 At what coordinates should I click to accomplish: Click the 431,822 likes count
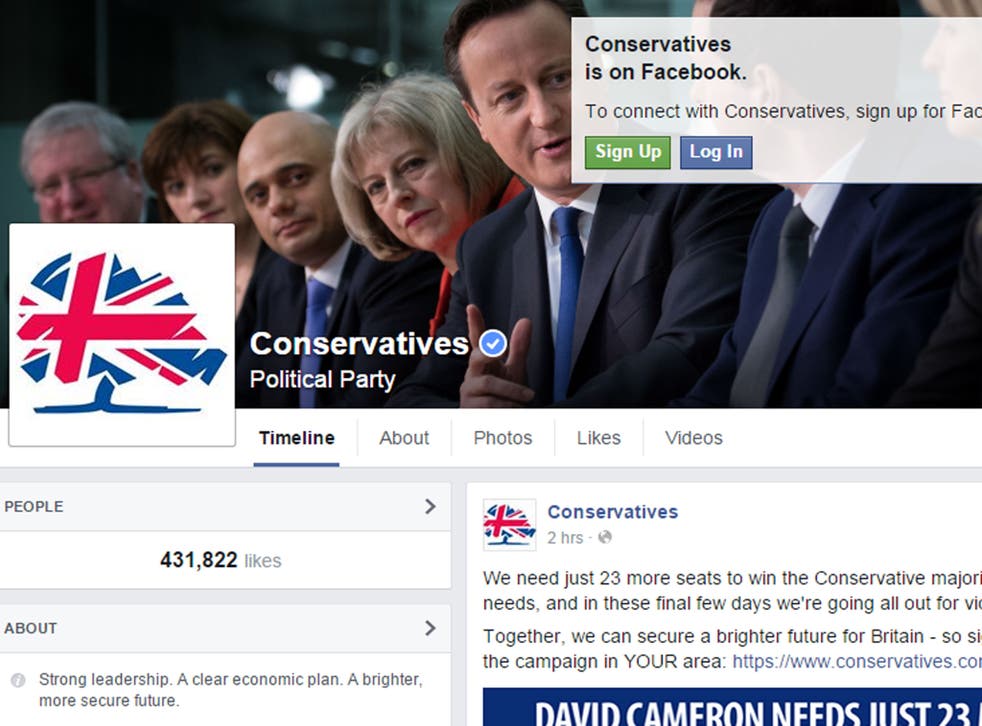pyautogui.click(x=220, y=560)
